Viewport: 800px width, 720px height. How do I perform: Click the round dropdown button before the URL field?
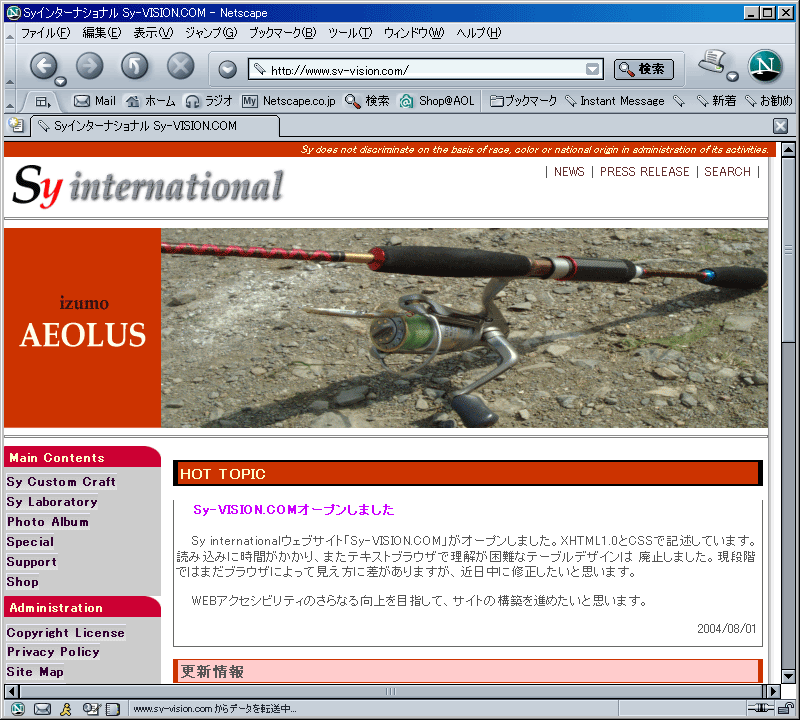click(228, 69)
